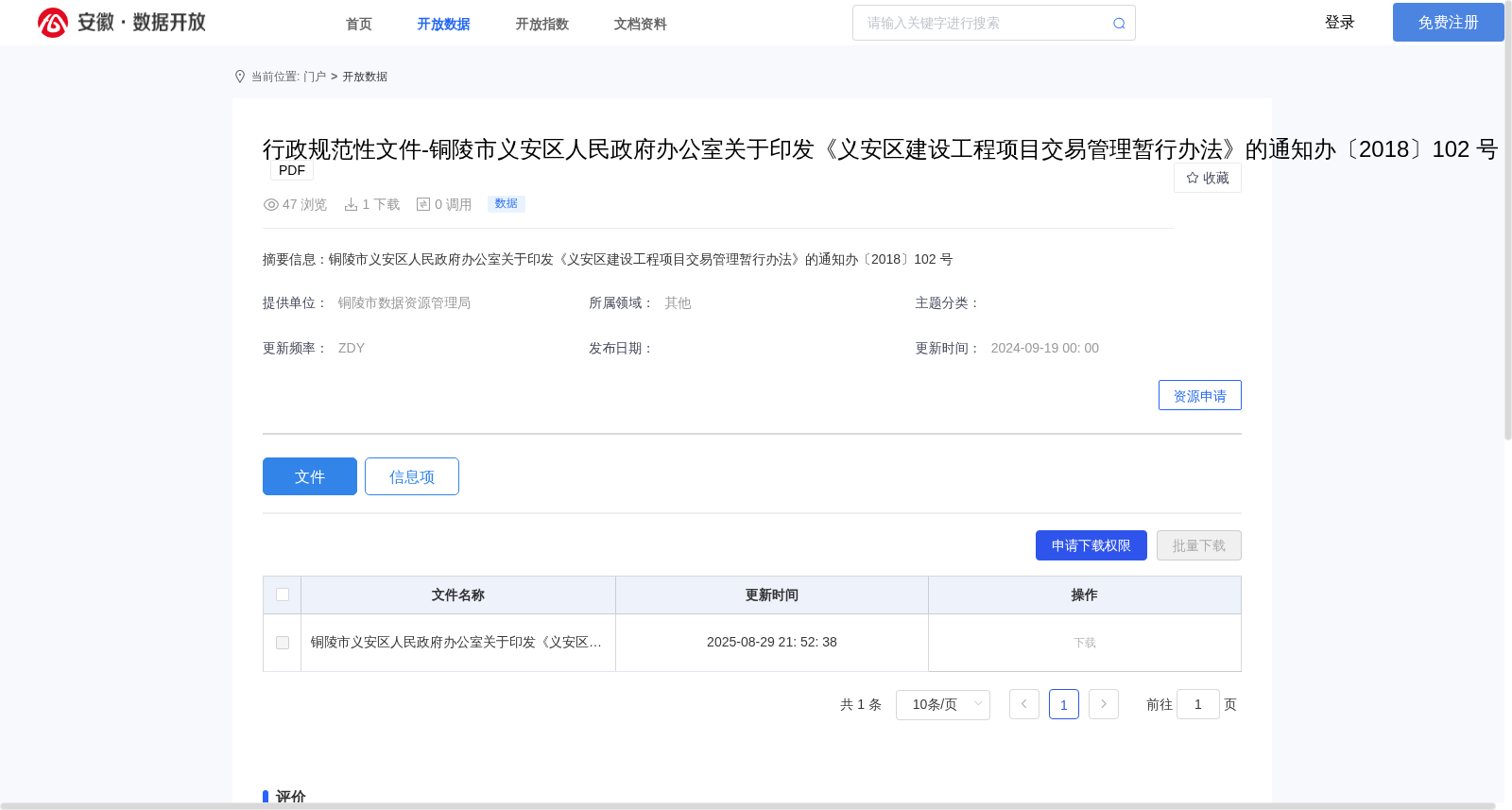Check the 铜陵市义安区 file row checkbox
The width and height of the screenshot is (1512, 810).
pyautogui.click(x=283, y=643)
